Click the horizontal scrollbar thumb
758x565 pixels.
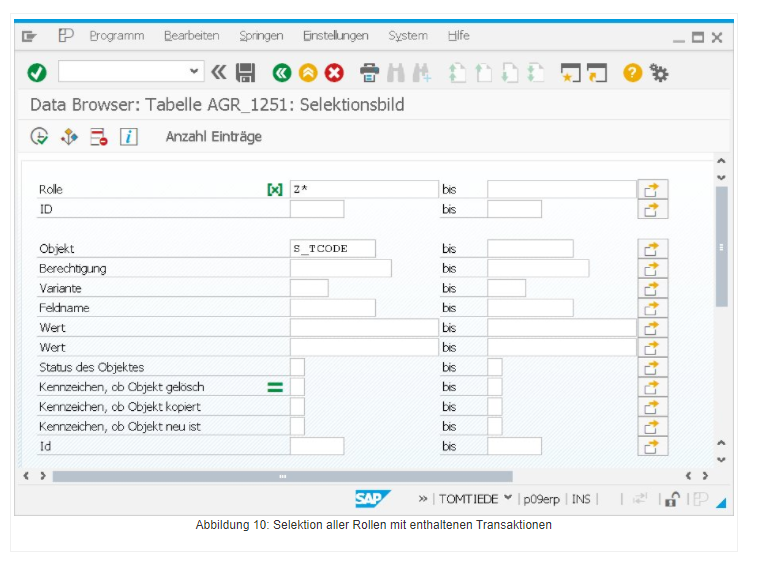[x=282, y=476]
